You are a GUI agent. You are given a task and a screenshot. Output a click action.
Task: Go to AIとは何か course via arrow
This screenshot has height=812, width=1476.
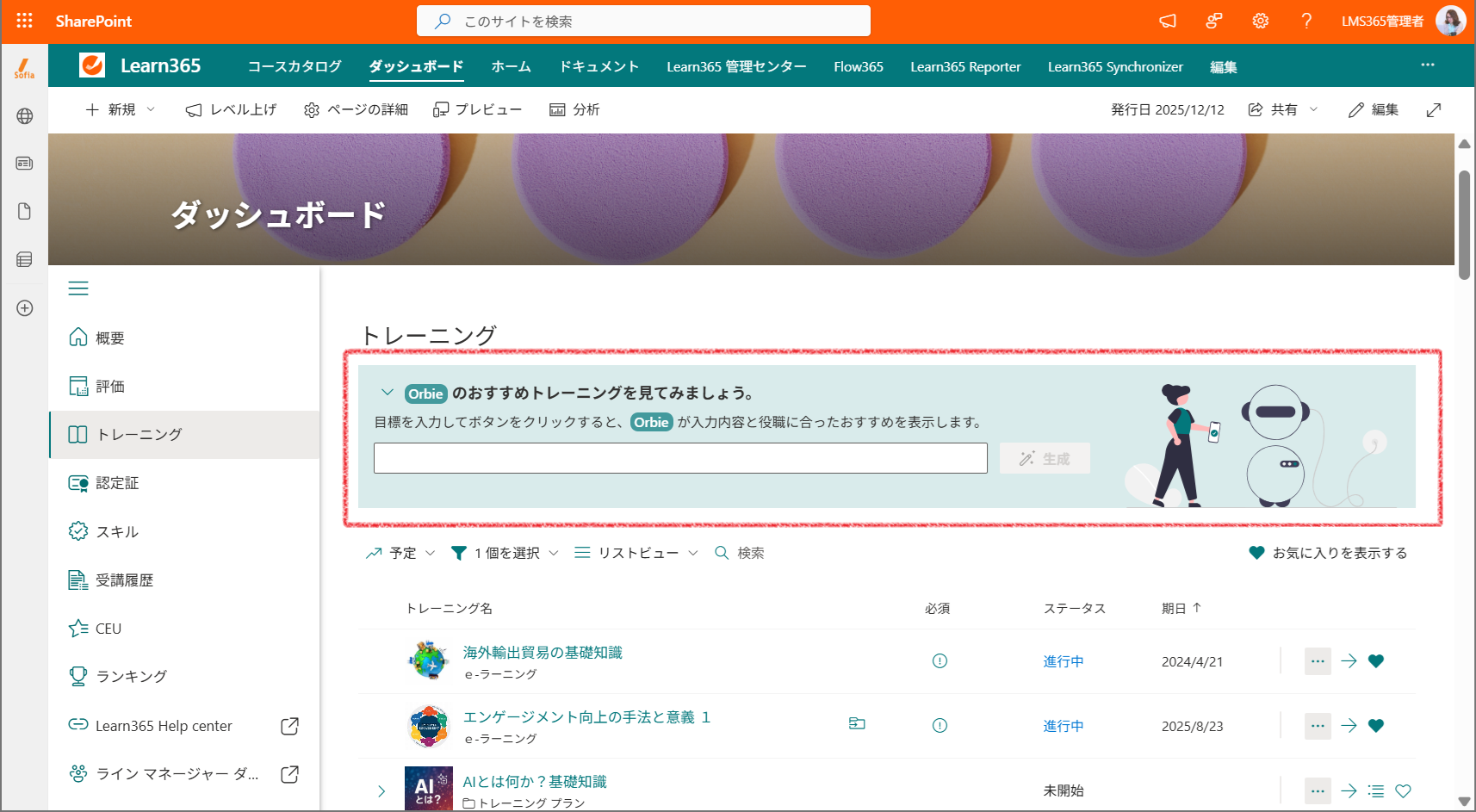tap(1349, 790)
